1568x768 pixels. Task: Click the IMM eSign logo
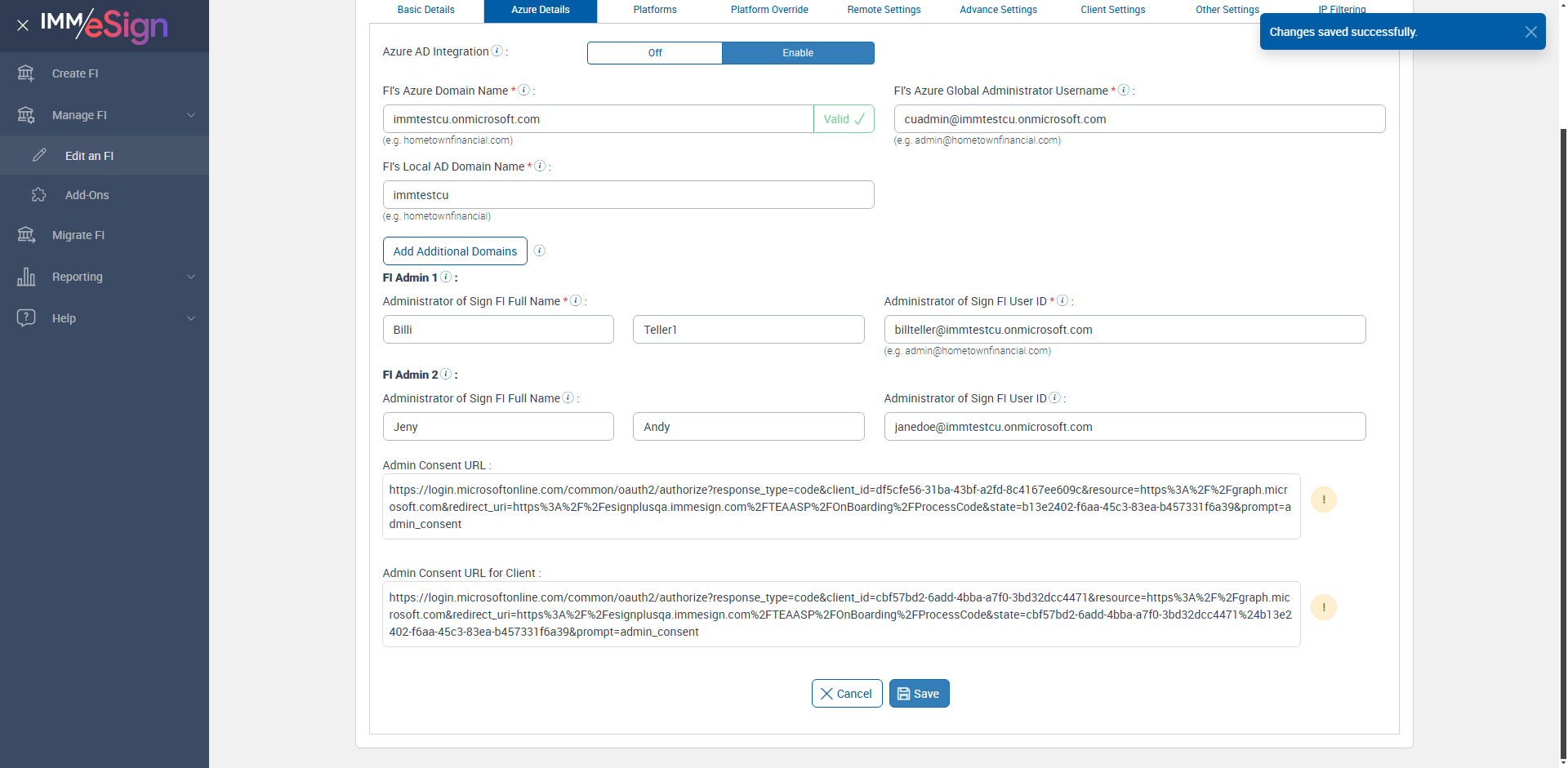[105, 25]
